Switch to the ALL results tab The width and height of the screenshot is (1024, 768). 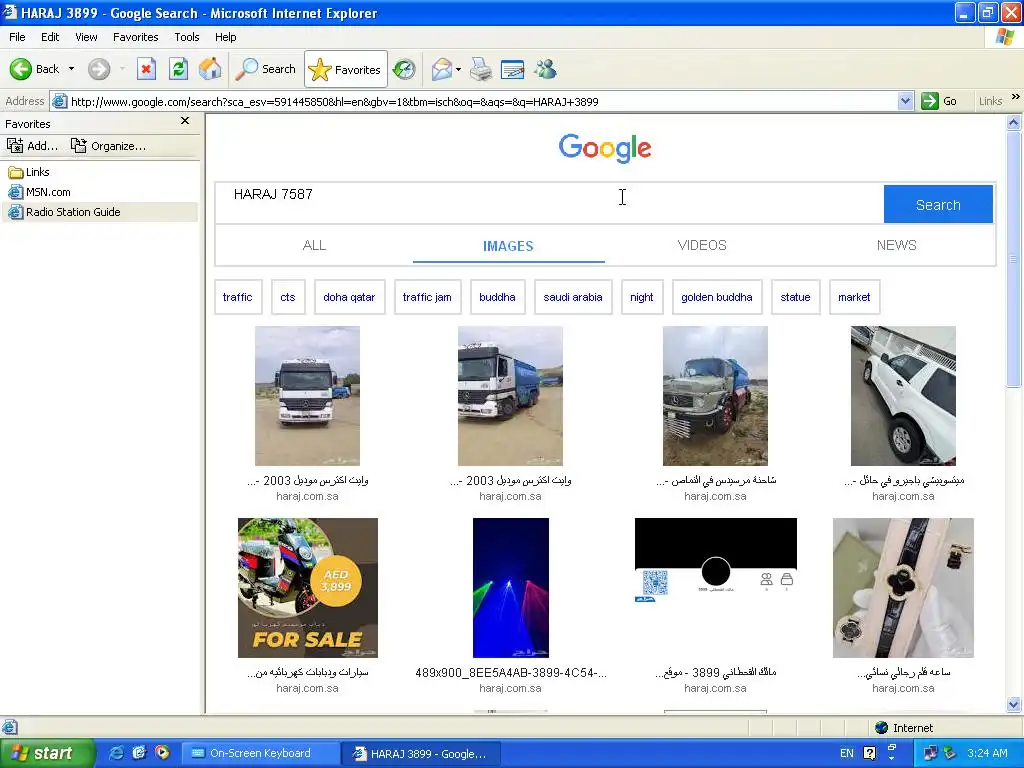[x=314, y=246]
